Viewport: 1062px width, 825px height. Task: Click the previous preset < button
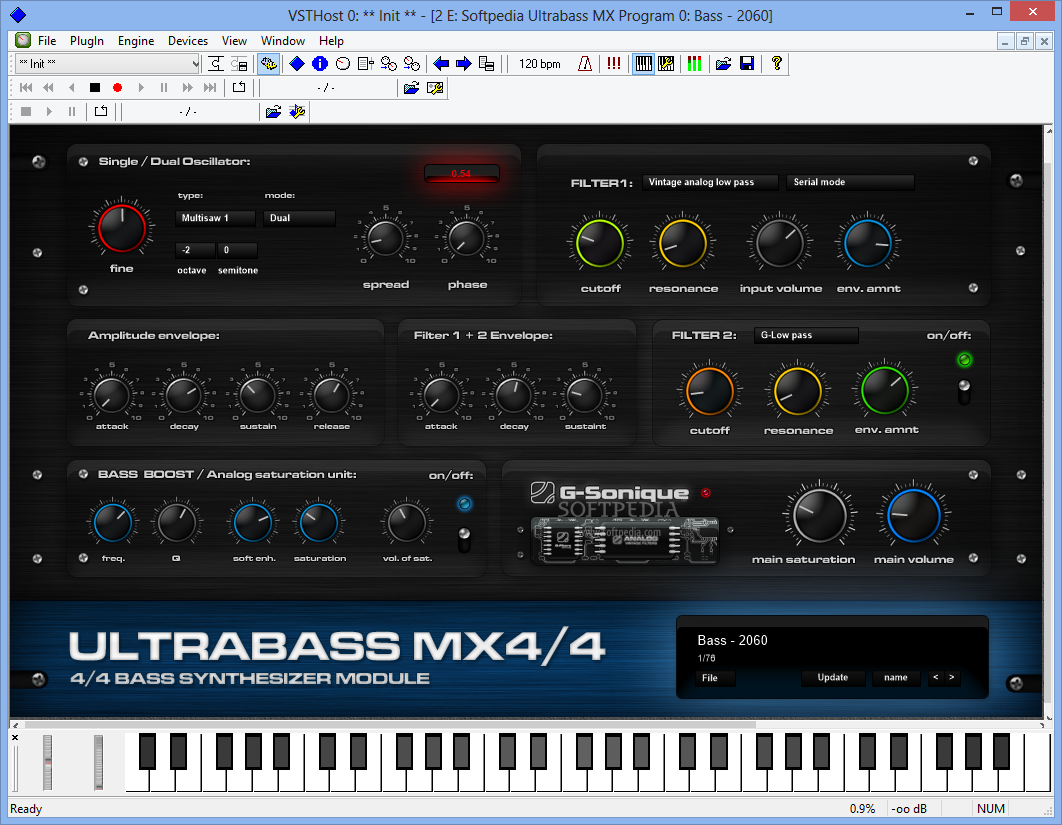pyautogui.click(x=935, y=677)
